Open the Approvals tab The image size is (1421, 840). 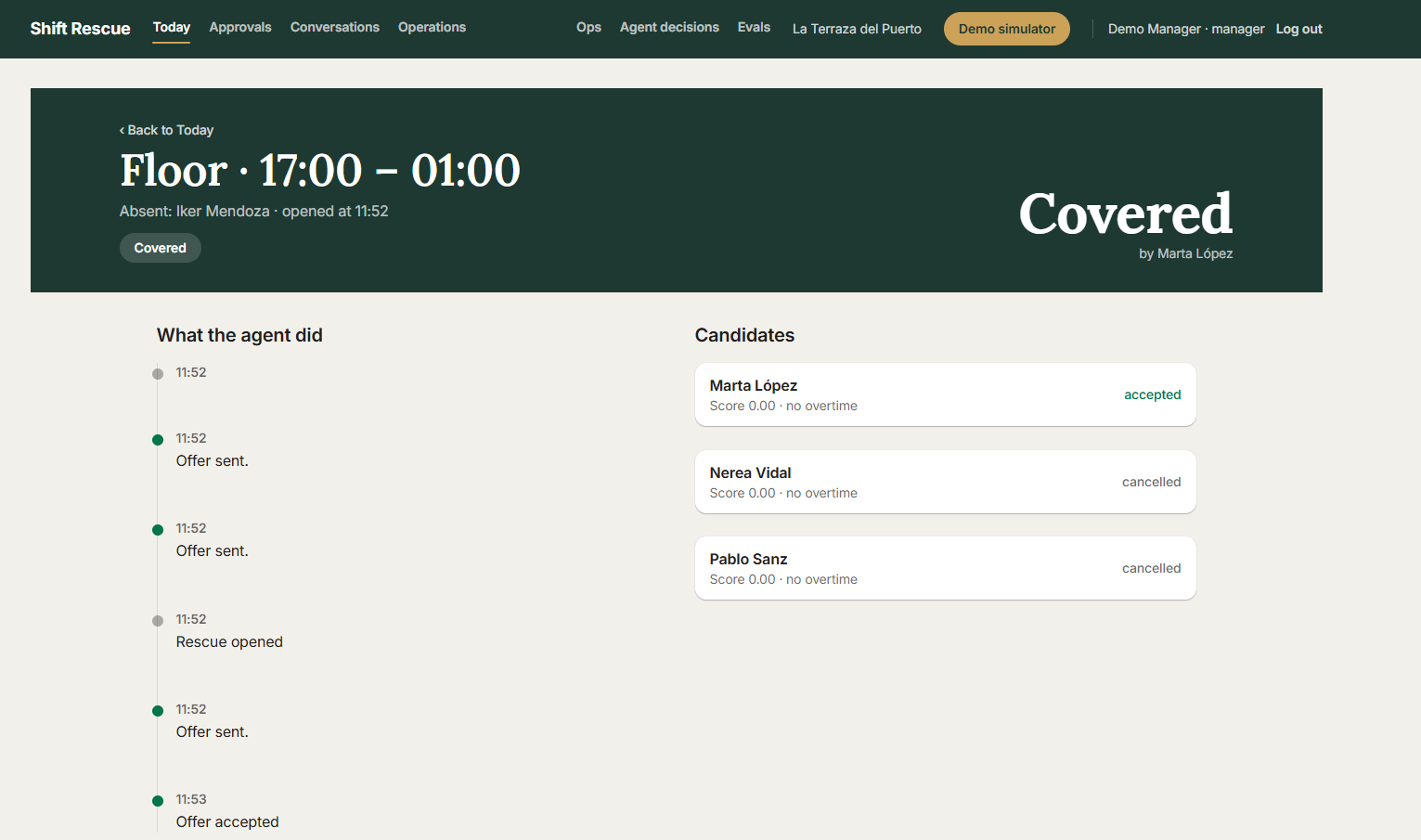point(240,28)
